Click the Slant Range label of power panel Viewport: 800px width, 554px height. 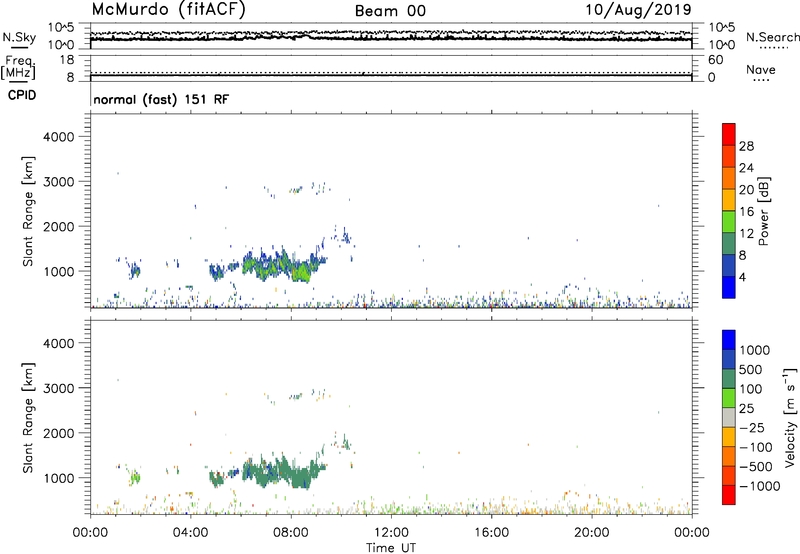[28, 212]
